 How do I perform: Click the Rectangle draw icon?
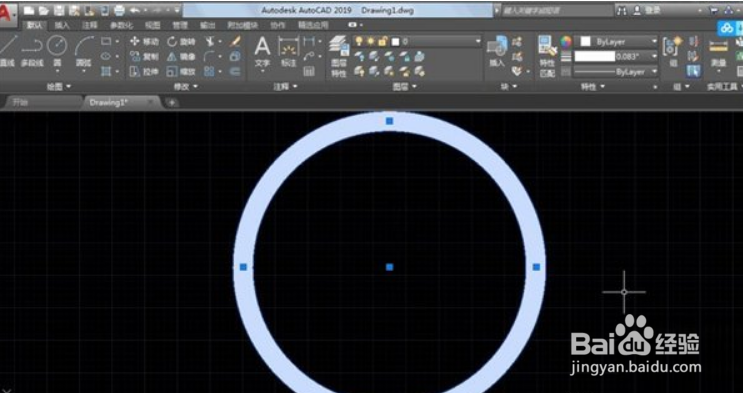[106, 42]
